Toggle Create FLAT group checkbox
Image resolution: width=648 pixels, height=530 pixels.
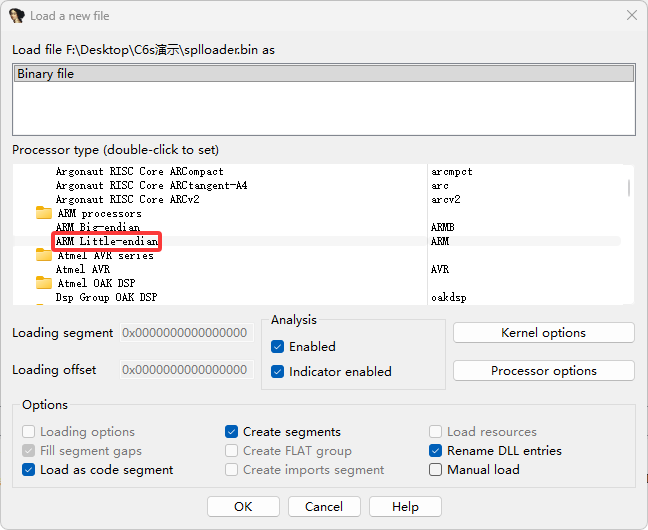click(231, 451)
